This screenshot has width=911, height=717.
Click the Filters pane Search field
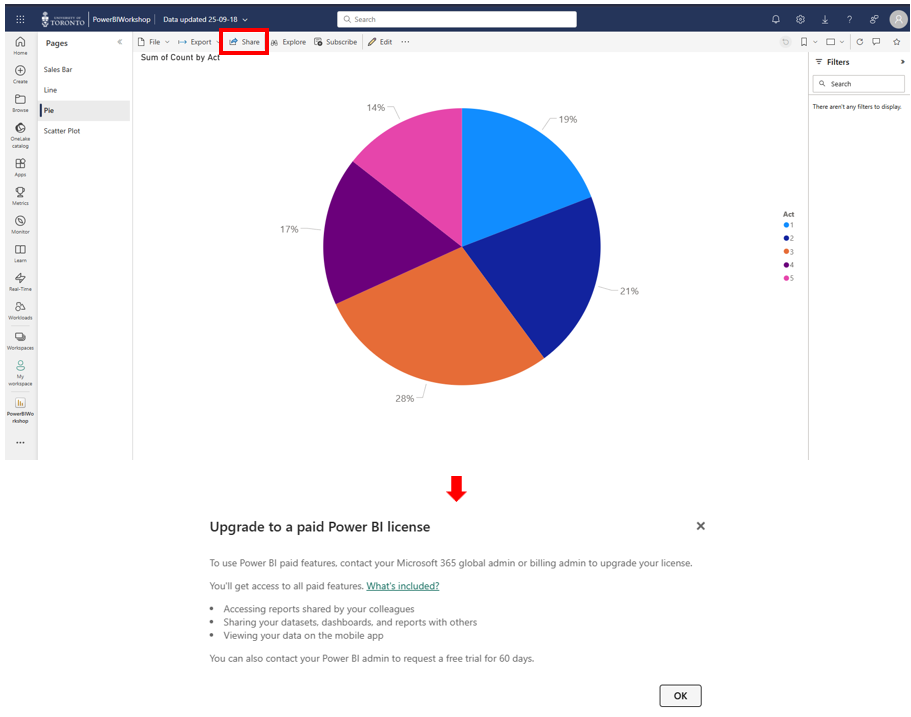point(859,84)
